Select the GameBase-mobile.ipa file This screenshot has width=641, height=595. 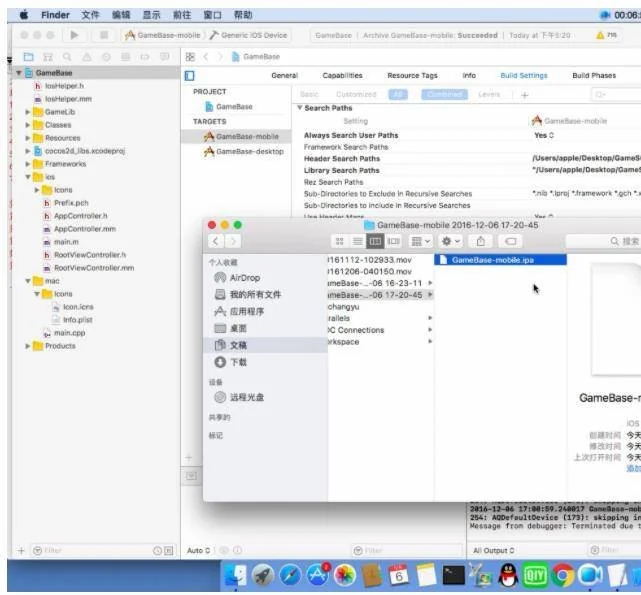(x=496, y=260)
